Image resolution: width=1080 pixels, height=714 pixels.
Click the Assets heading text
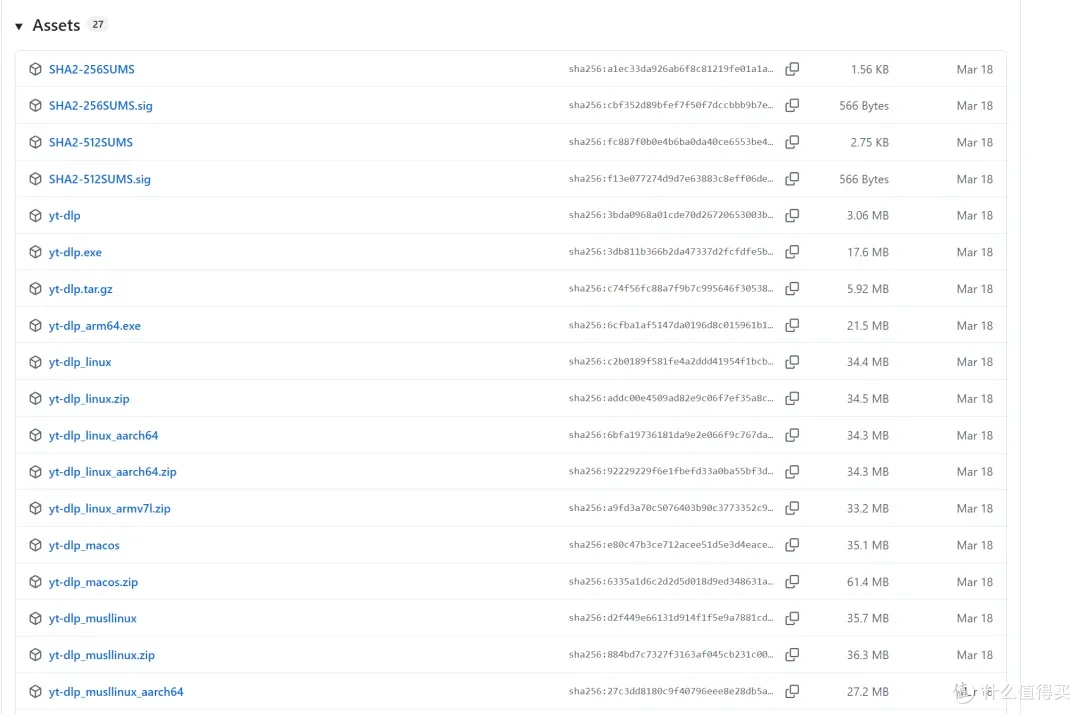tap(56, 25)
